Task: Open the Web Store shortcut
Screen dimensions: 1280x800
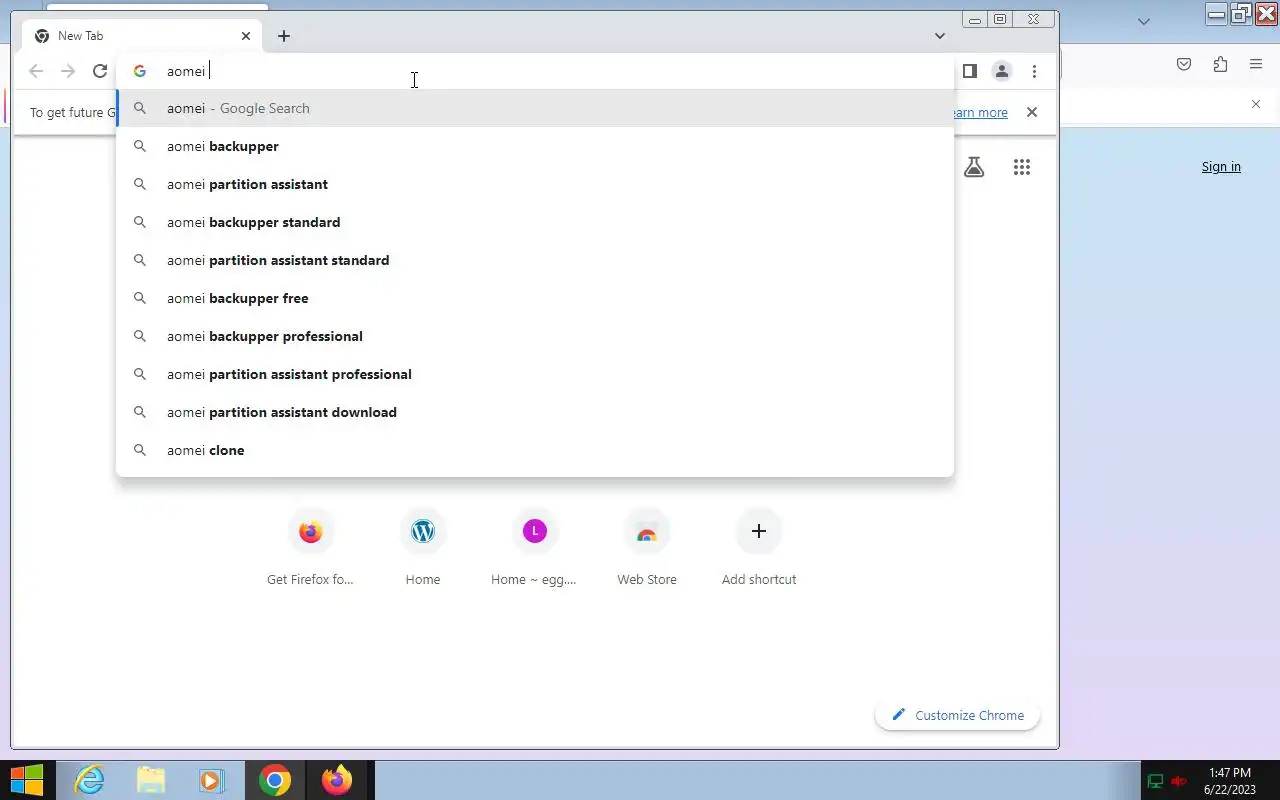Action: tap(647, 546)
